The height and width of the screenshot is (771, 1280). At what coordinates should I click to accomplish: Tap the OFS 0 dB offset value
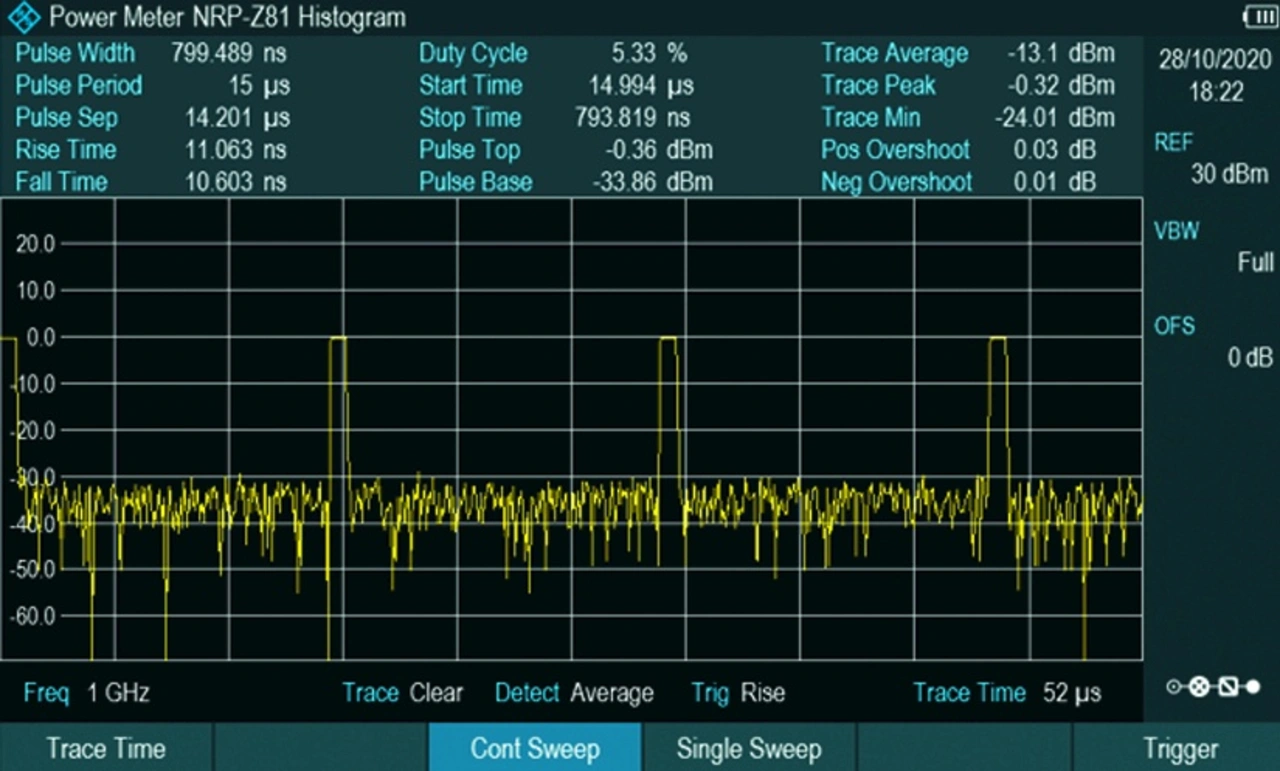click(1212, 342)
